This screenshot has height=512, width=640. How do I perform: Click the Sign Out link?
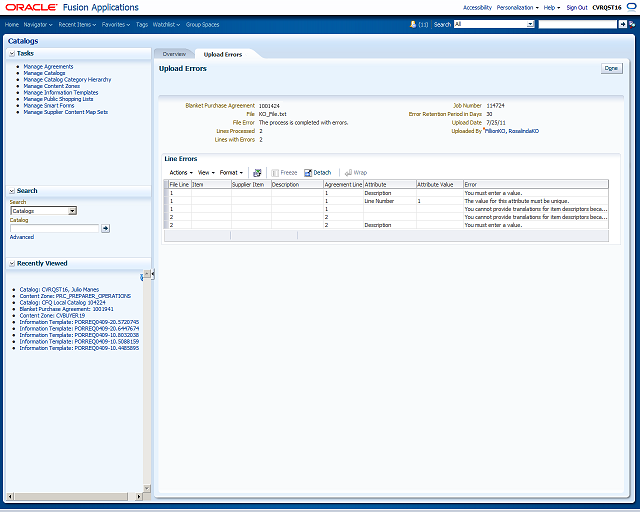(577, 7)
